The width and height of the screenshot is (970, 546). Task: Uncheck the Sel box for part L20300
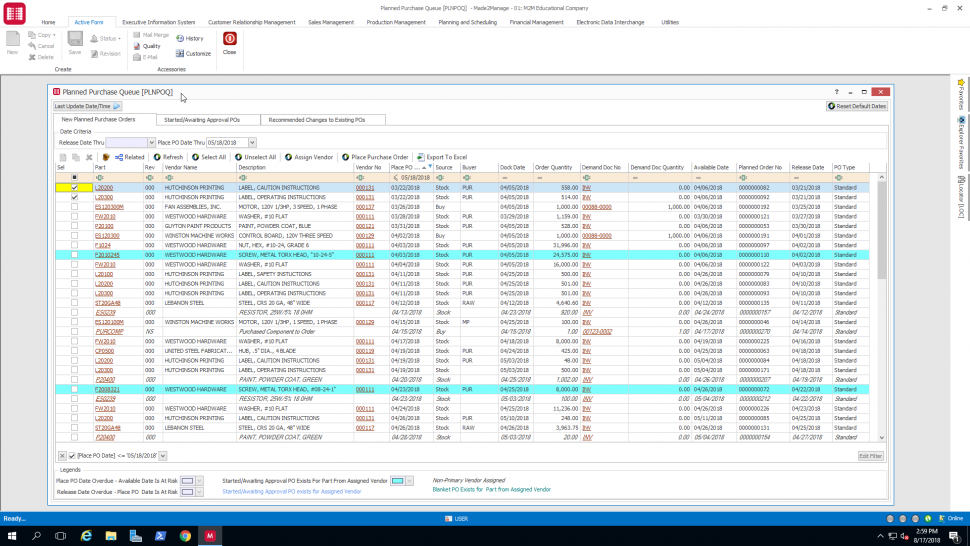coord(74,198)
